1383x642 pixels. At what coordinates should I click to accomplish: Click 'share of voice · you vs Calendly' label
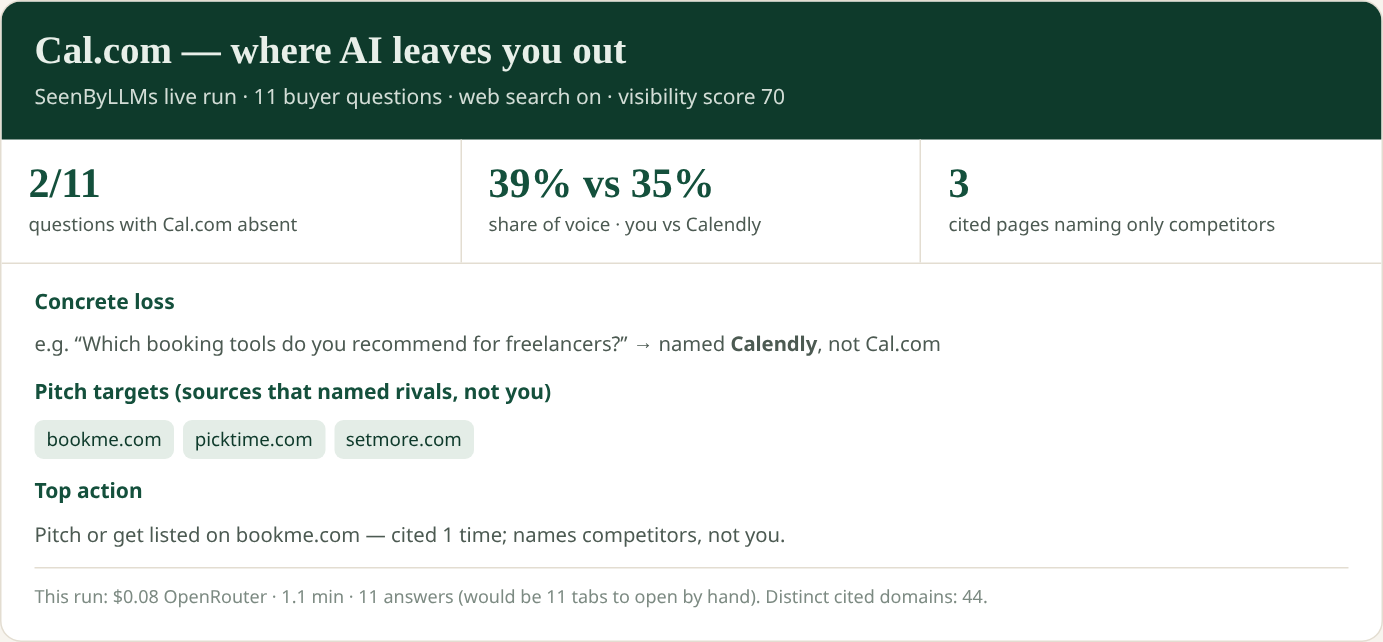pos(625,224)
